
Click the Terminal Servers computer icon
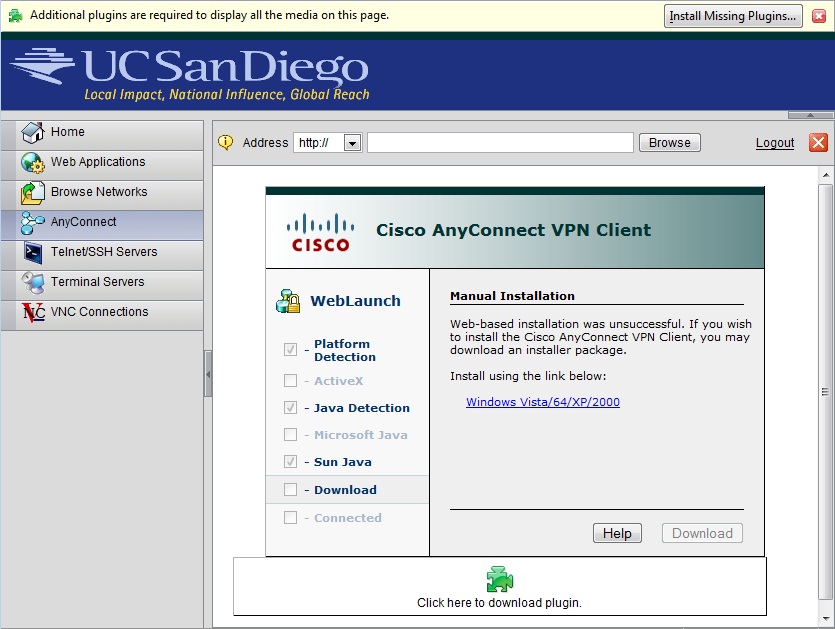(x=32, y=283)
